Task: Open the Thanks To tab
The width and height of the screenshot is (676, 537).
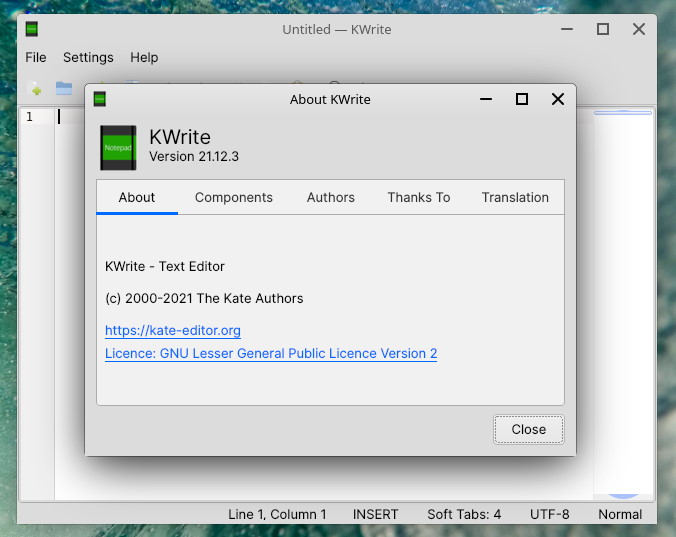Action: 419,197
